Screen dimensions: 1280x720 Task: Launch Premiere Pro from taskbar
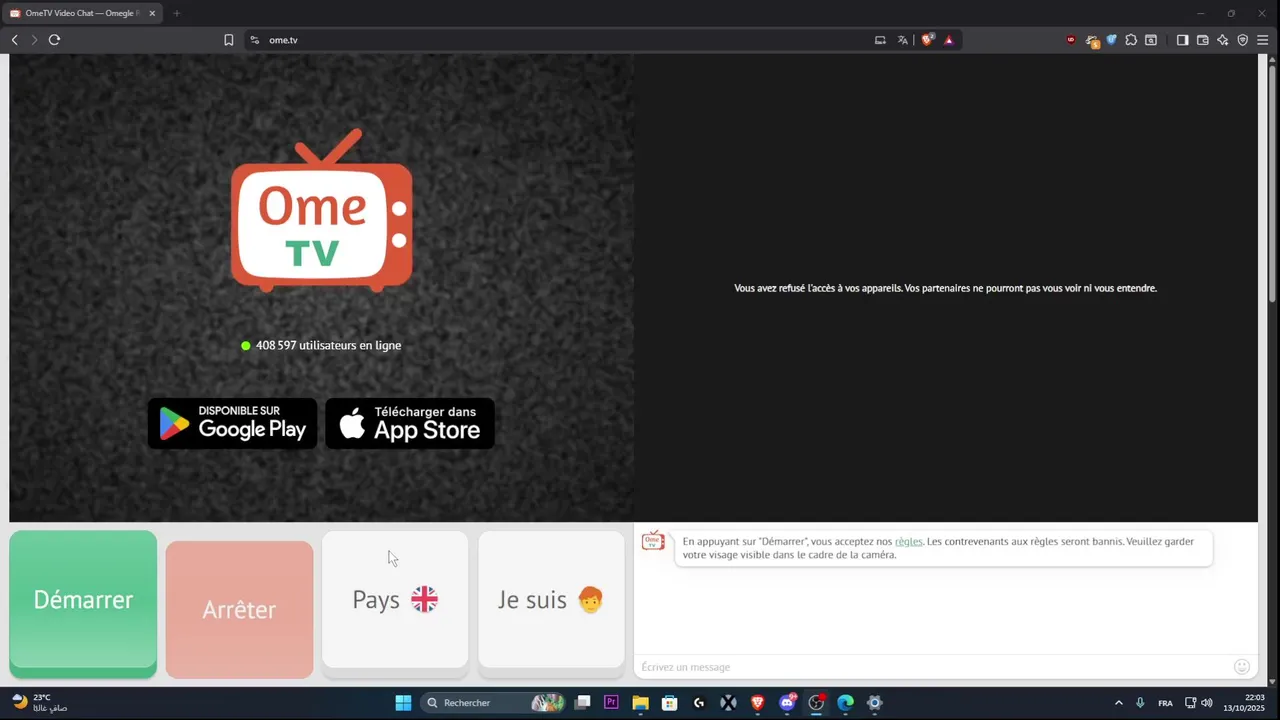point(611,703)
